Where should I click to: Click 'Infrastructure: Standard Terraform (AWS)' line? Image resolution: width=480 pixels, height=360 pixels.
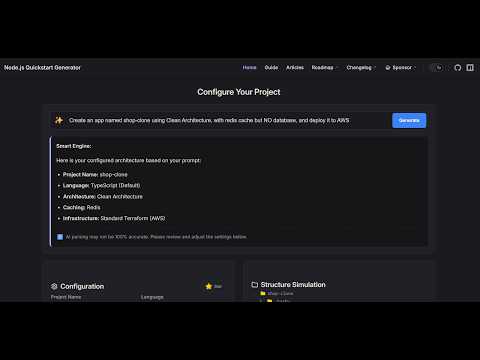(x=114, y=218)
